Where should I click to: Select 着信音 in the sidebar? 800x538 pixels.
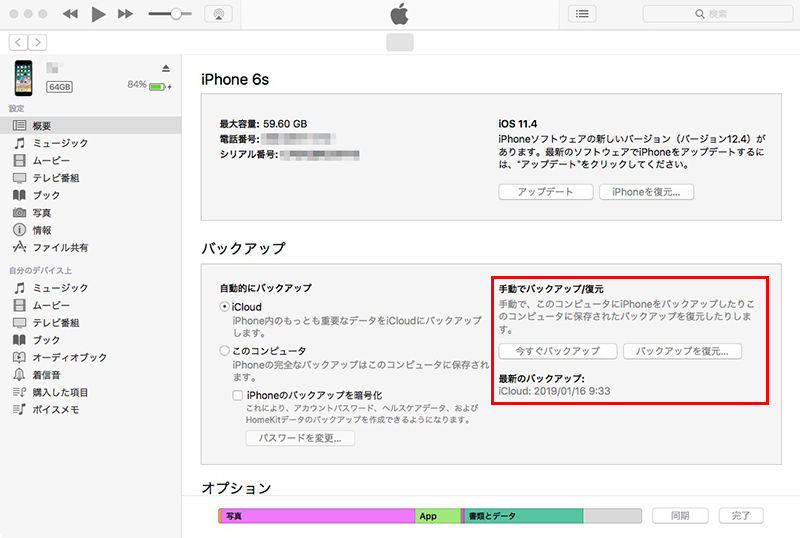point(90,375)
